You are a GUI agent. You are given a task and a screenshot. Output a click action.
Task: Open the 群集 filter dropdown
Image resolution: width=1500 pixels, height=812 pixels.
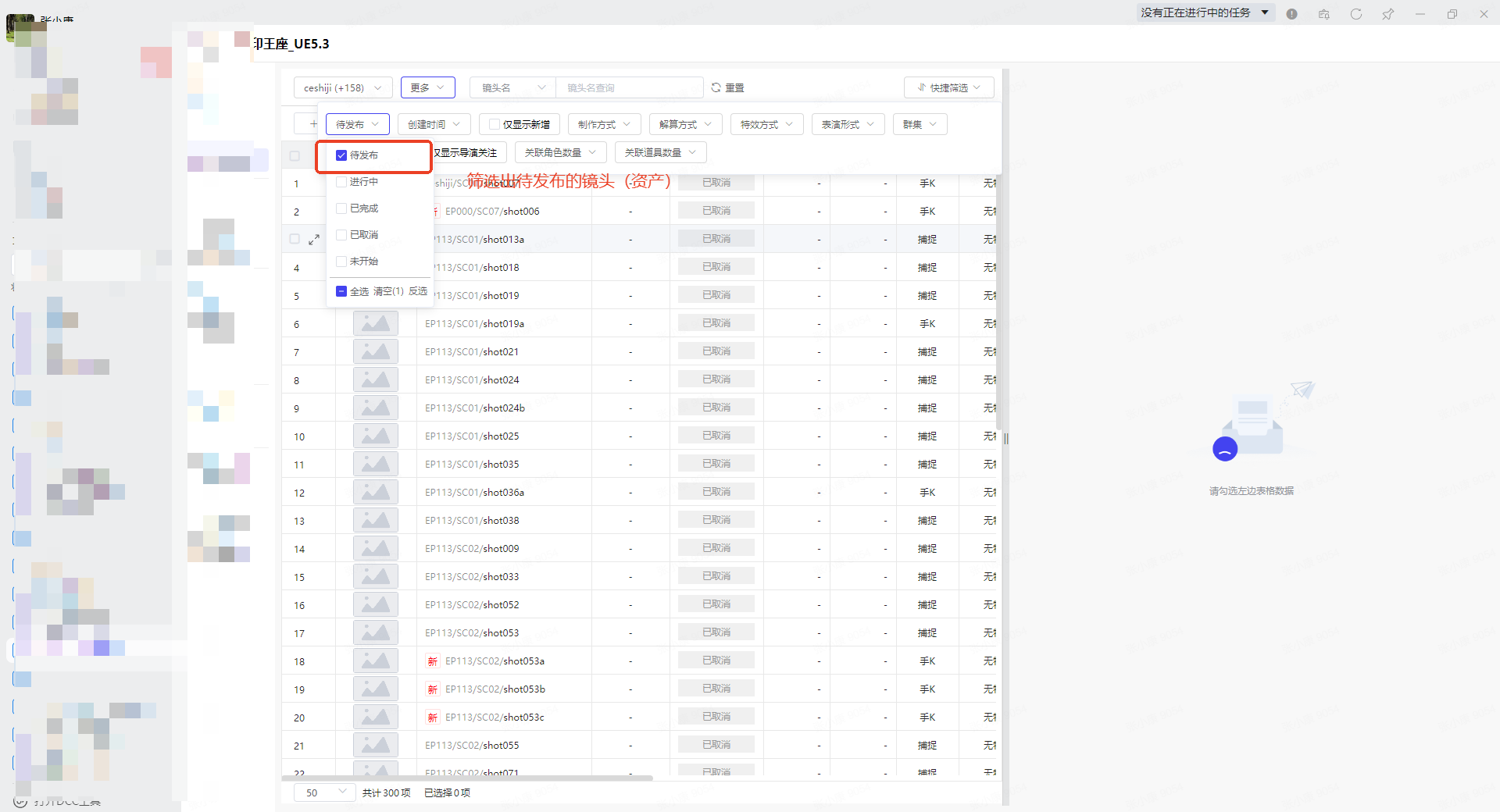tap(920, 124)
